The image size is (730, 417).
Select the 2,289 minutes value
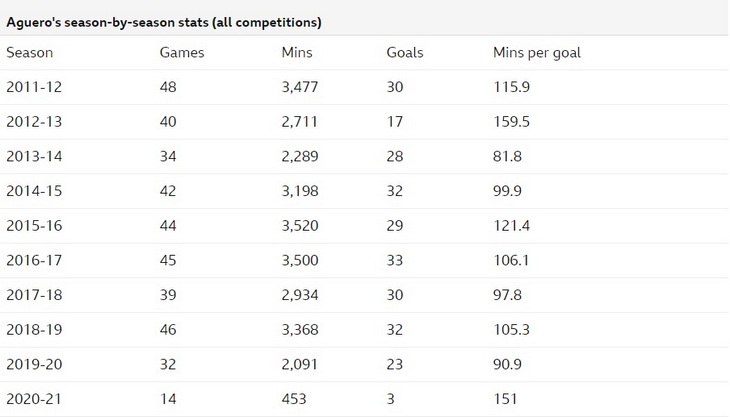(x=302, y=157)
